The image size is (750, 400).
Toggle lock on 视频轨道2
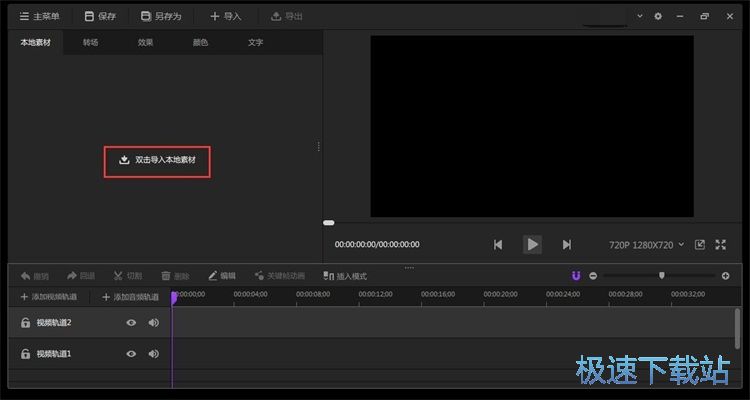pyautogui.click(x=25, y=323)
